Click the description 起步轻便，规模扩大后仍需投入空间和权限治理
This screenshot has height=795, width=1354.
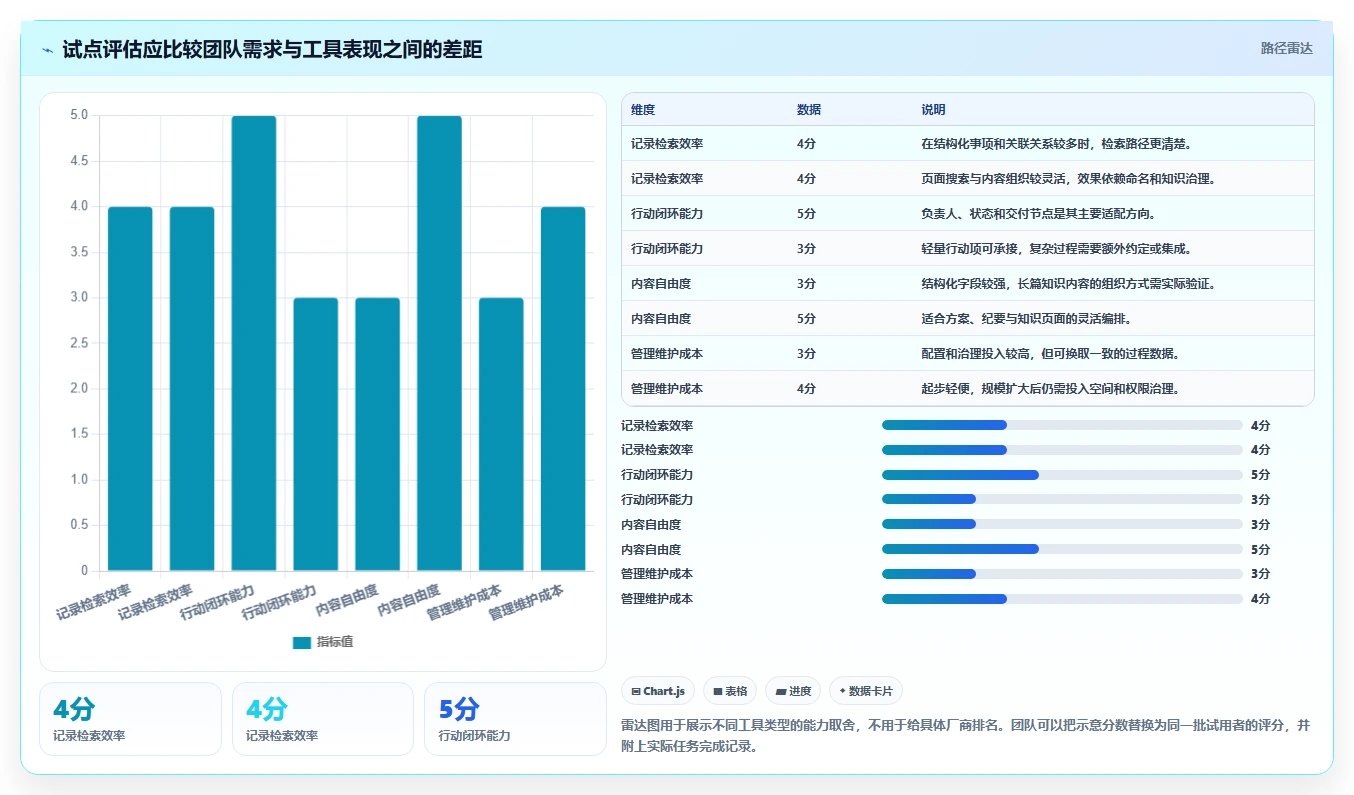point(1050,388)
